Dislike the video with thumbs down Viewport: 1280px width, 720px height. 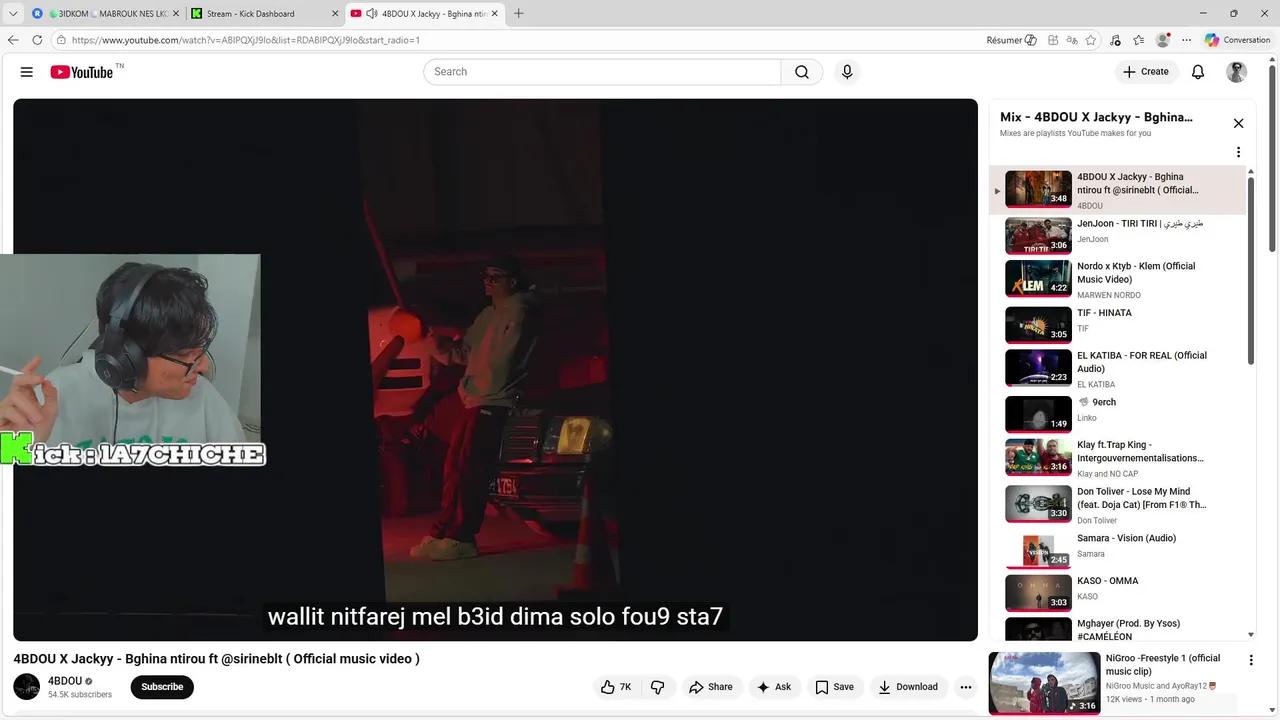tap(658, 687)
